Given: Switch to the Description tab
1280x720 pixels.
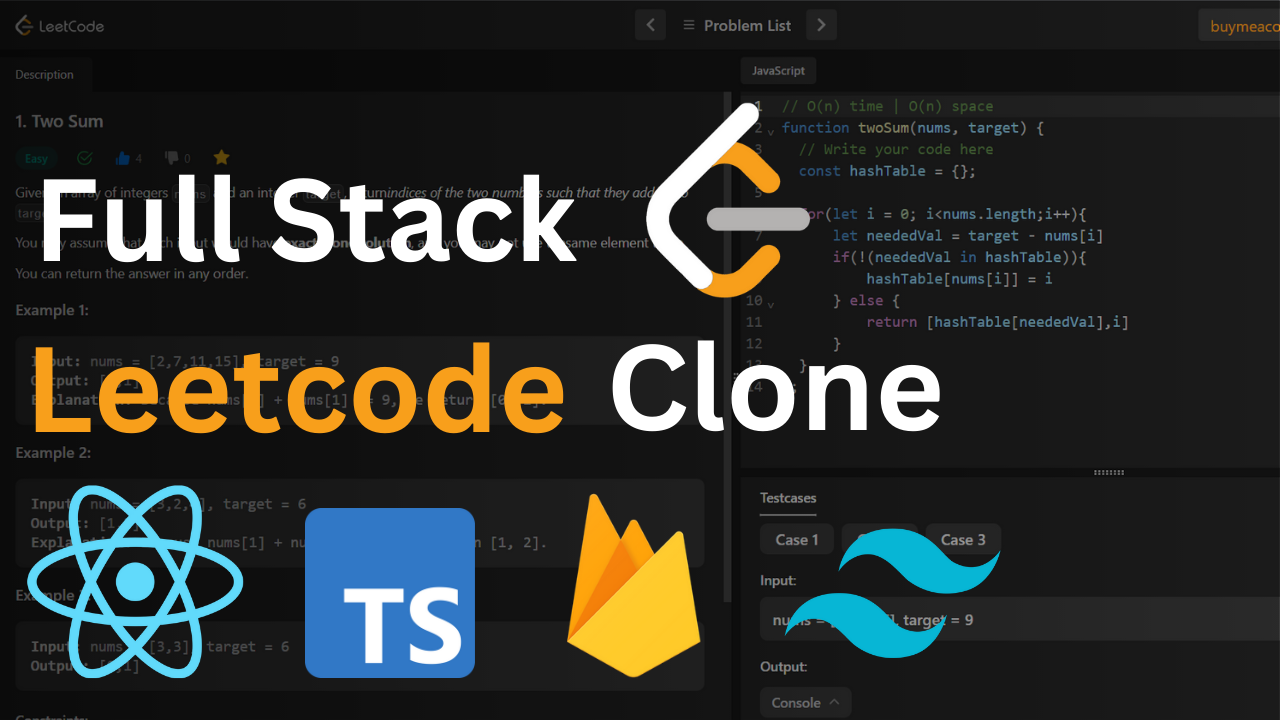Looking at the screenshot, I should 45,75.
